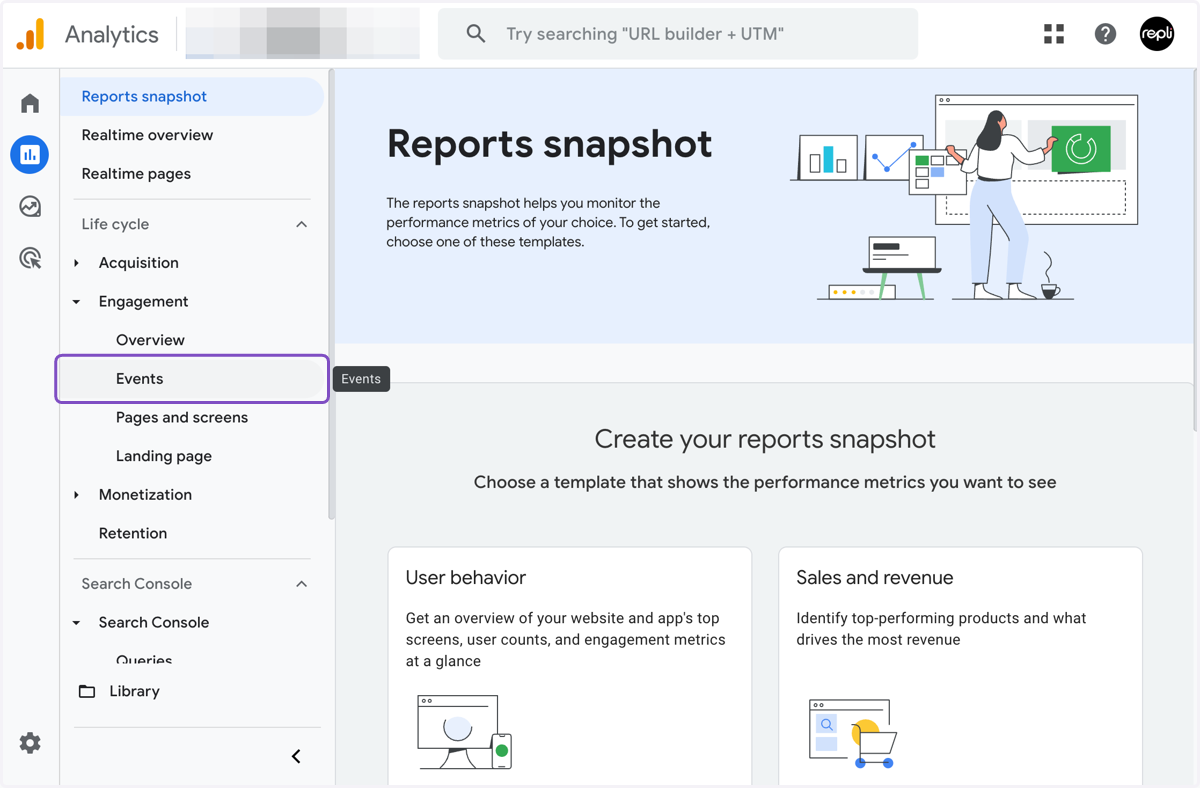Choose the Sales and revenue template card
The width and height of the screenshot is (1200, 788).
click(960, 666)
